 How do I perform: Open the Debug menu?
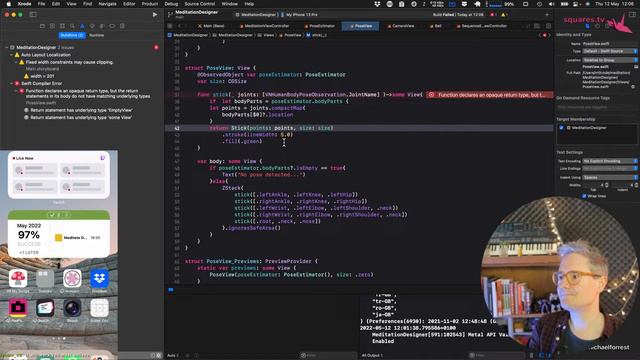point(171,4)
